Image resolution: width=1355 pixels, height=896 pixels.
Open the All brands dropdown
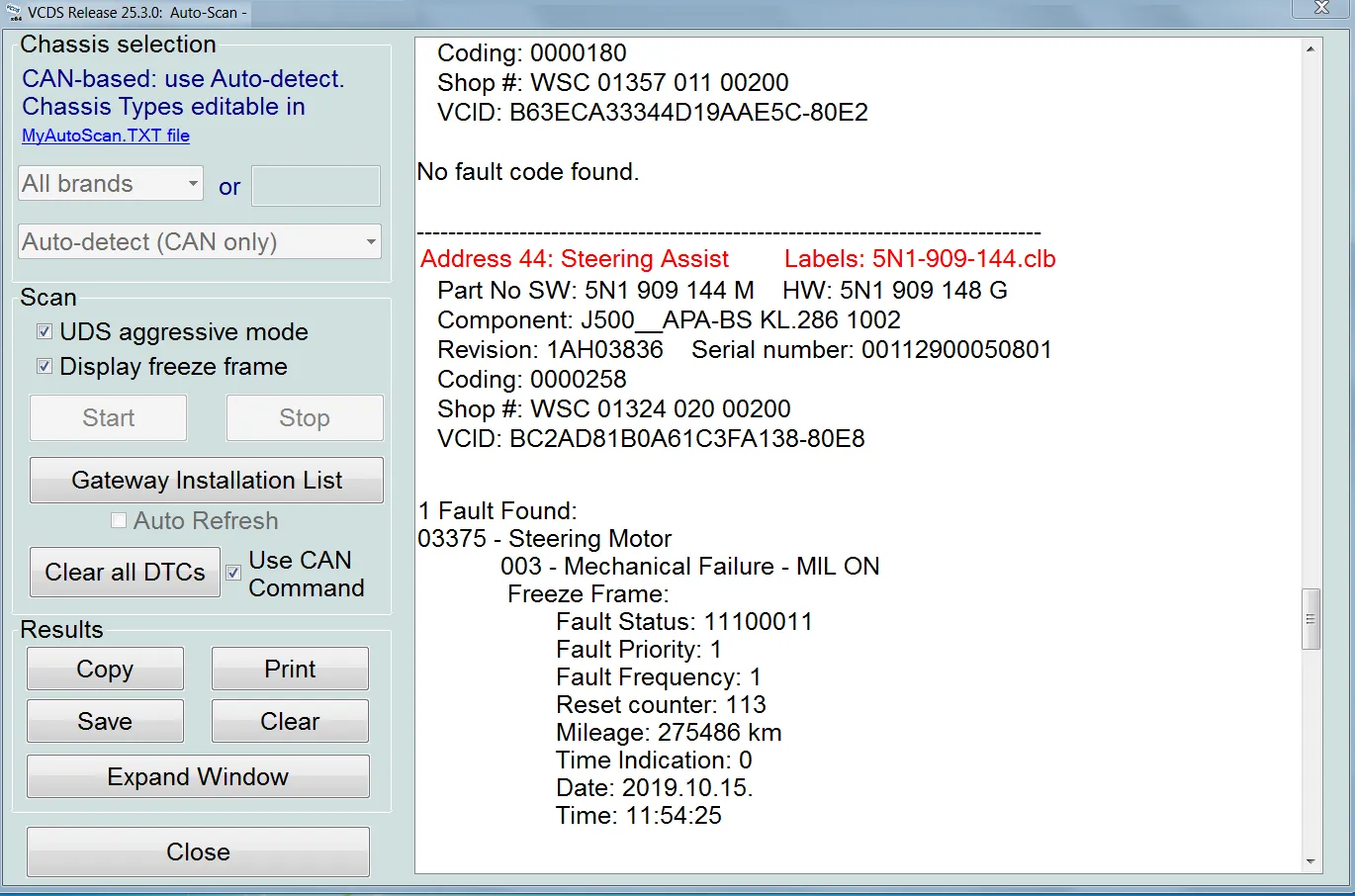111,184
